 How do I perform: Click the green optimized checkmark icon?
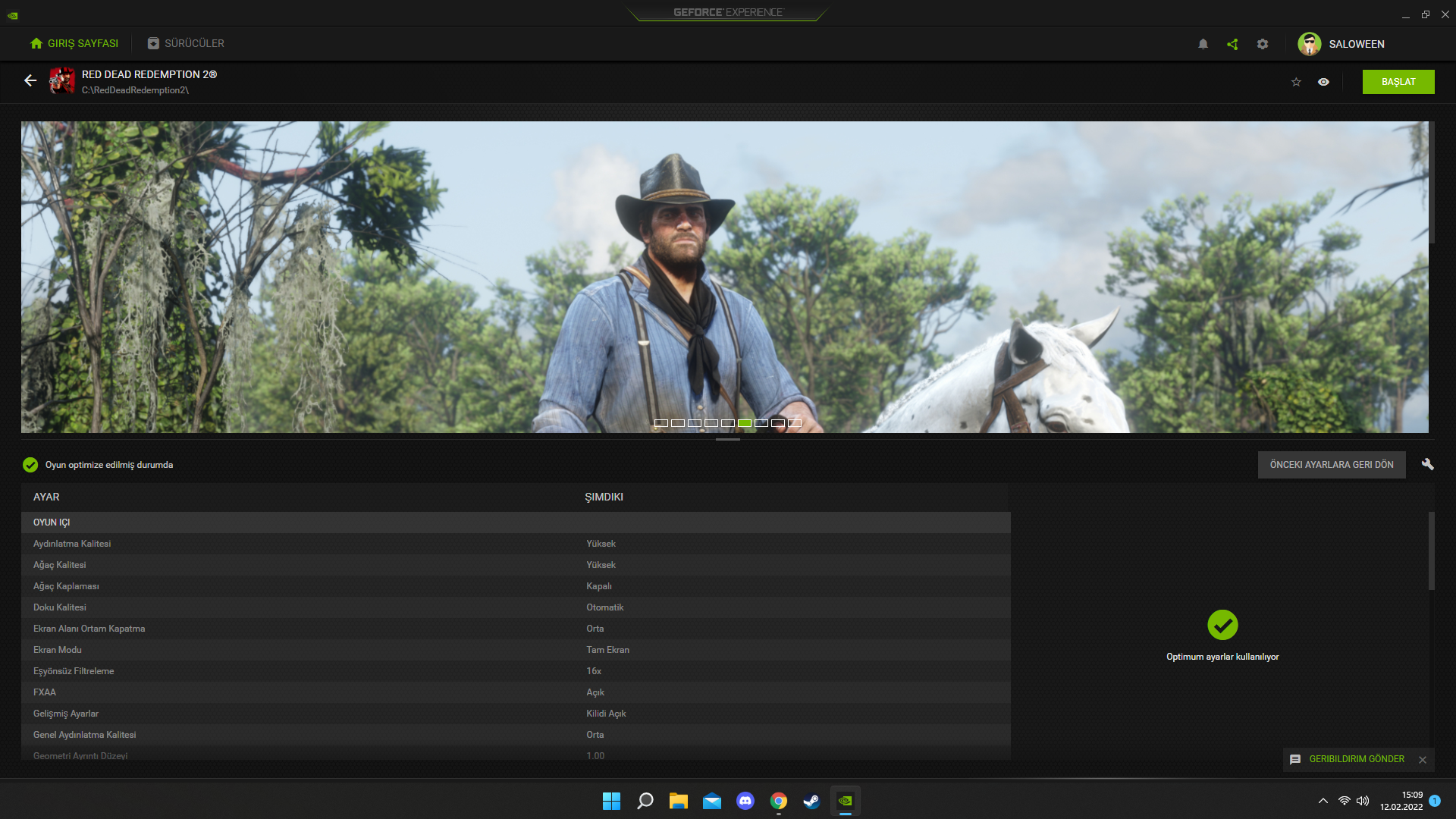pyautogui.click(x=30, y=465)
